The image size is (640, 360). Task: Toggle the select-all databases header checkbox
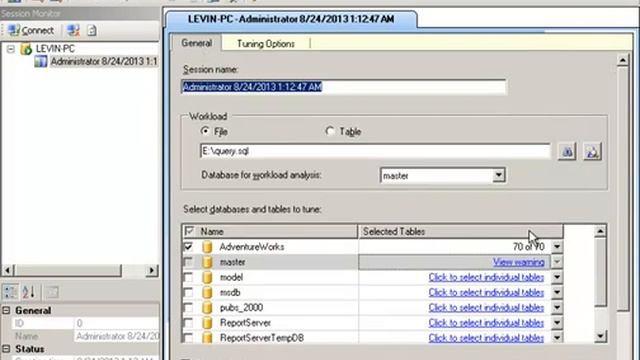tap(189, 231)
